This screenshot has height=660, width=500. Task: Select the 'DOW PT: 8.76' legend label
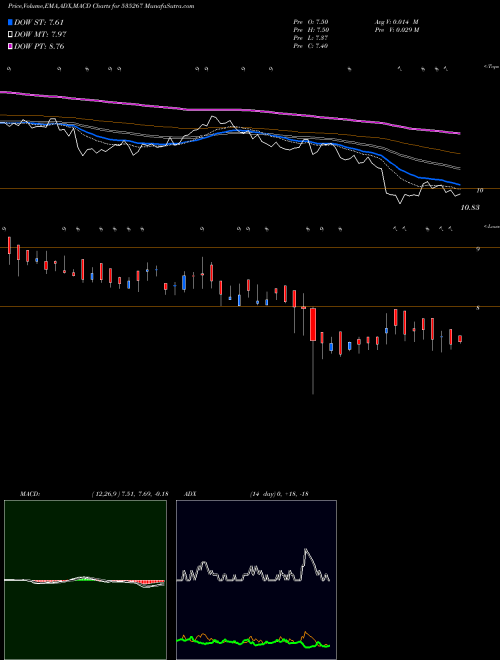pos(39,46)
